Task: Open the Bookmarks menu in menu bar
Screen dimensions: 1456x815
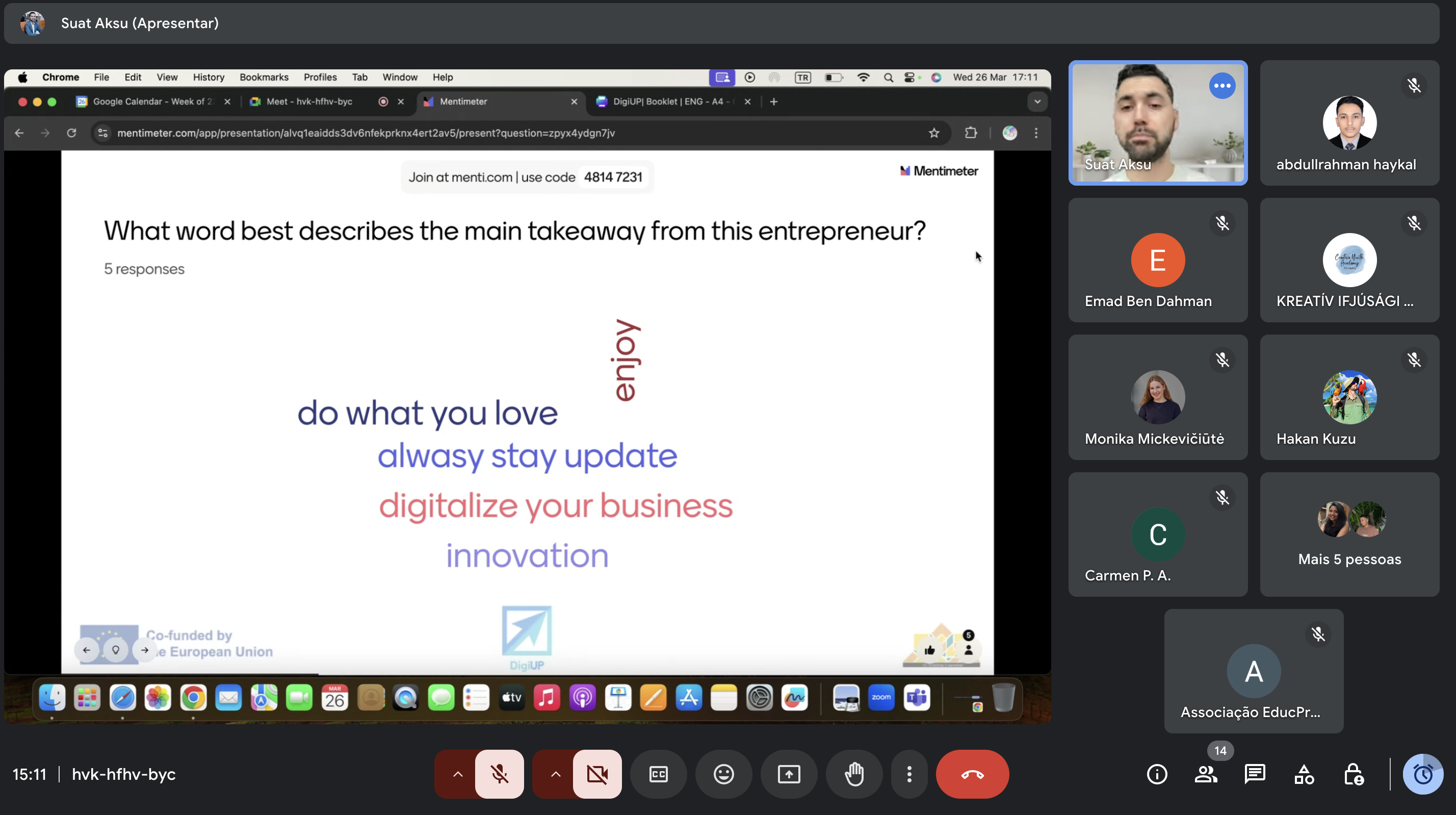Action: pos(264,78)
